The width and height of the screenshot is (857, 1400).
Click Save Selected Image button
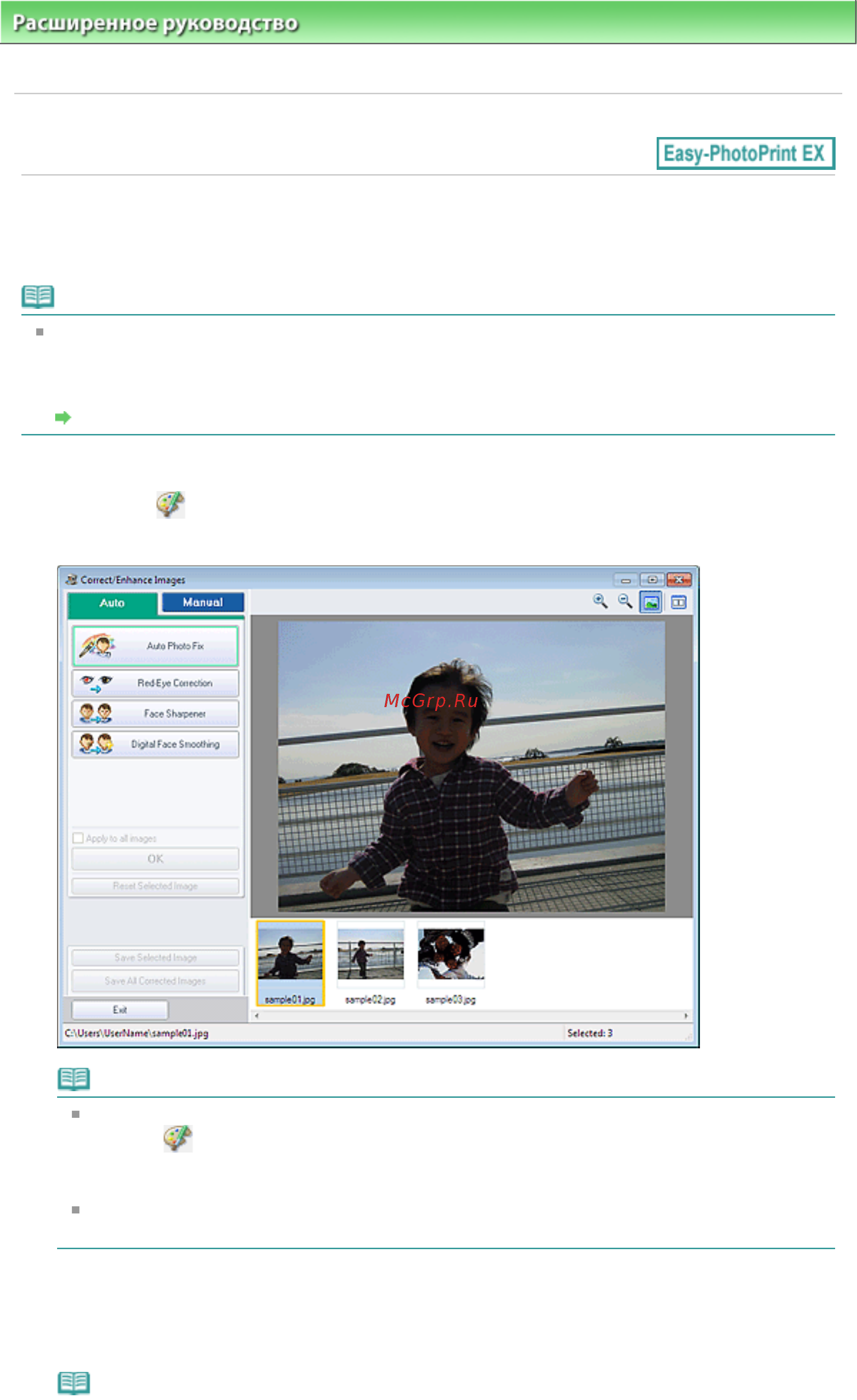(x=155, y=958)
